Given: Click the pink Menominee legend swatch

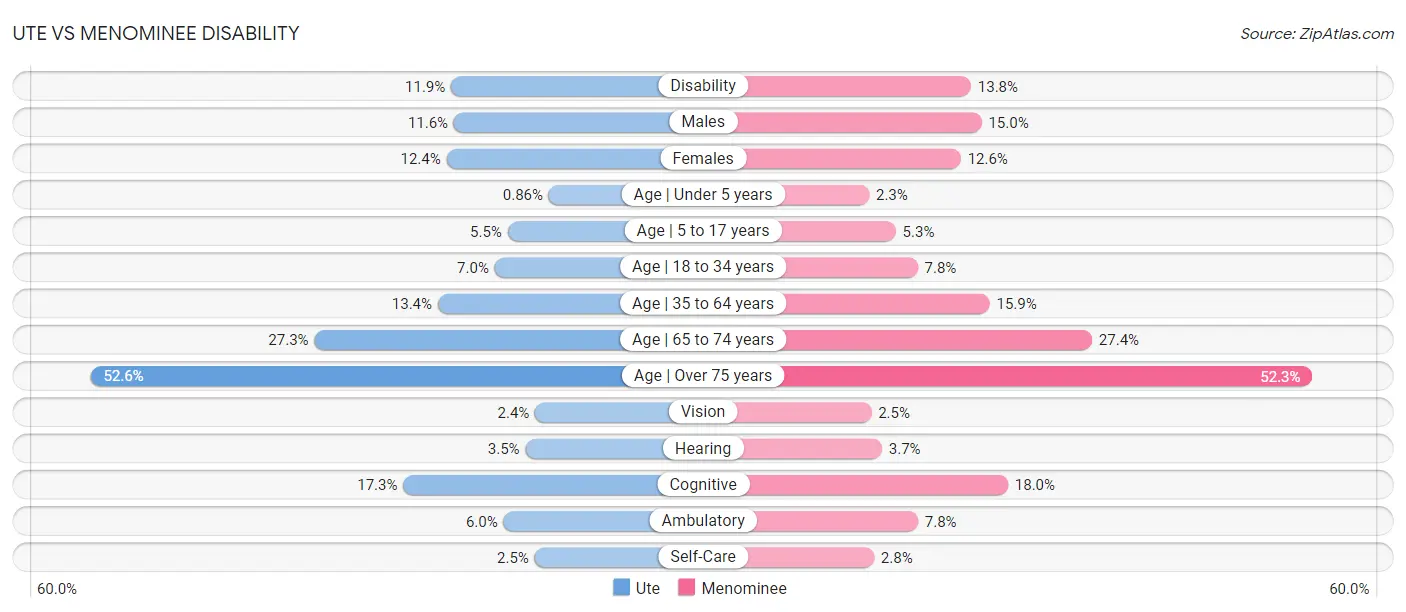Looking at the screenshot, I should [686, 588].
